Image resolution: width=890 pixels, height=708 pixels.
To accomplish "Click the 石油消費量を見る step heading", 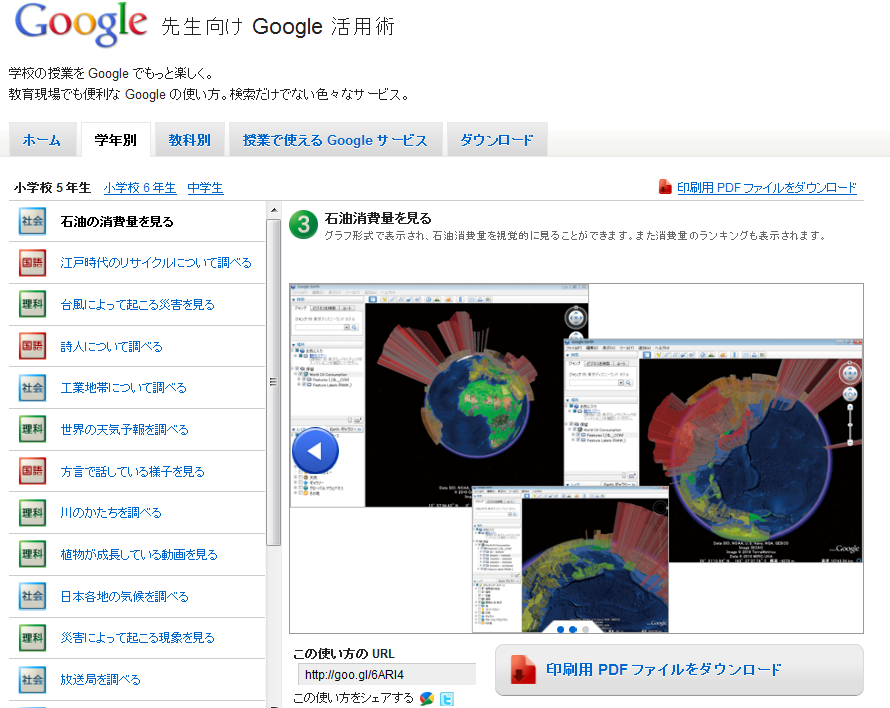I will click(x=378, y=219).
